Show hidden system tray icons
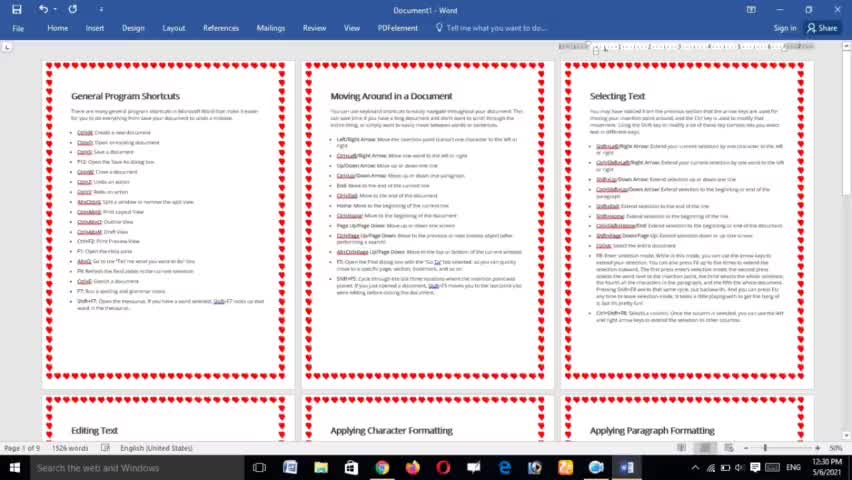 [x=695, y=467]
